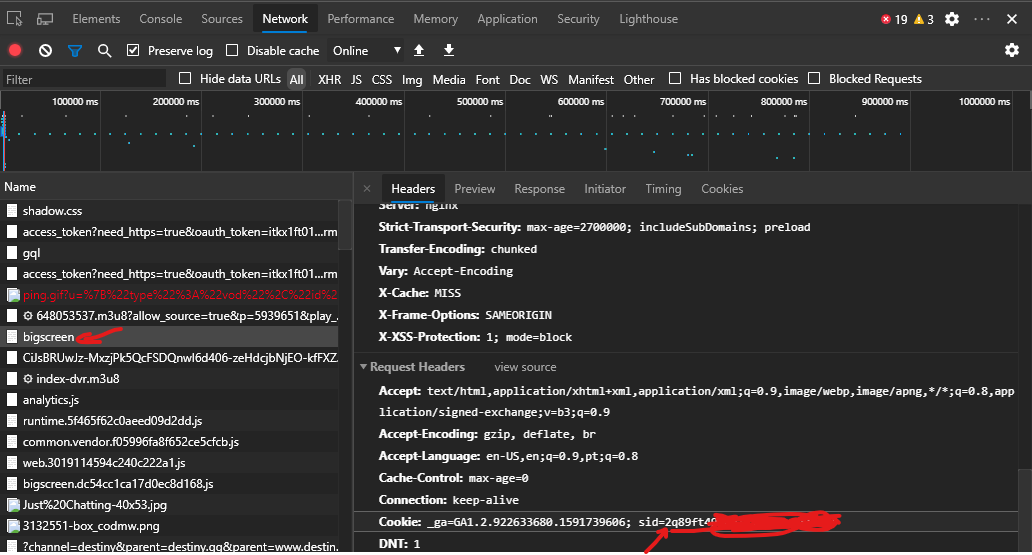Stop recording network log

(14, 51)
